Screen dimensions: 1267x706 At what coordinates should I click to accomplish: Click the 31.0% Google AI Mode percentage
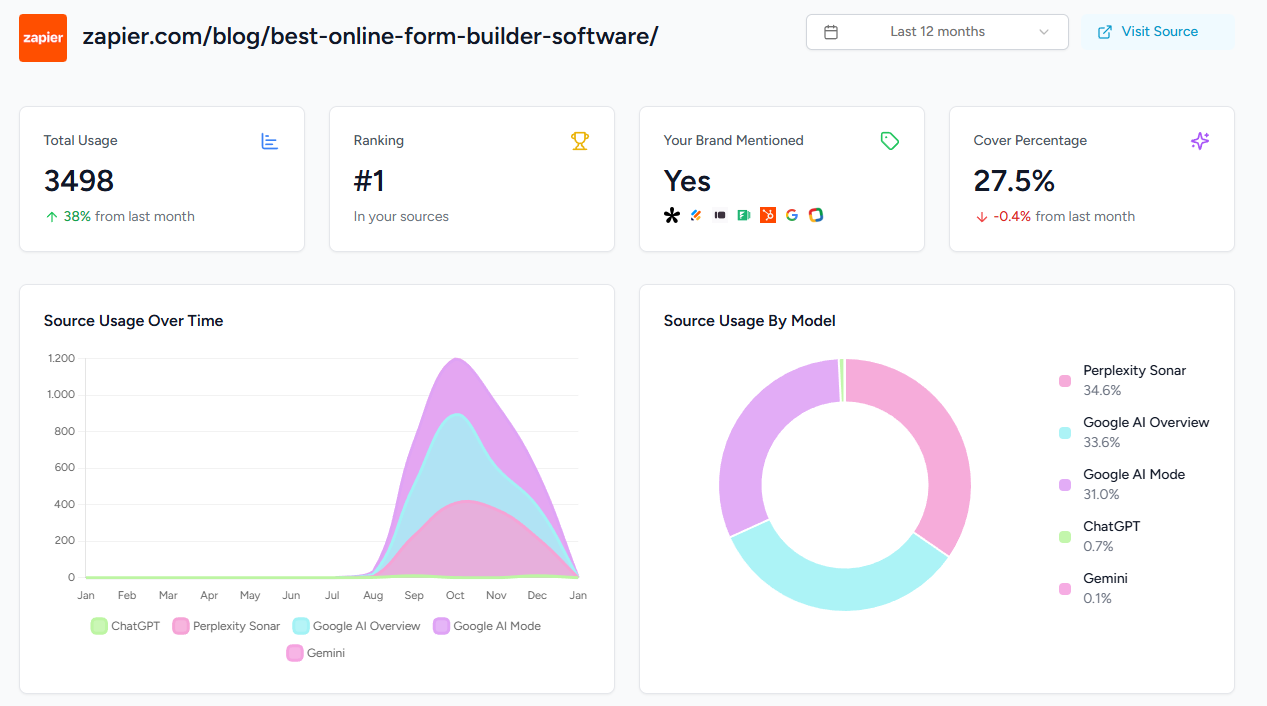(1102, 494)
